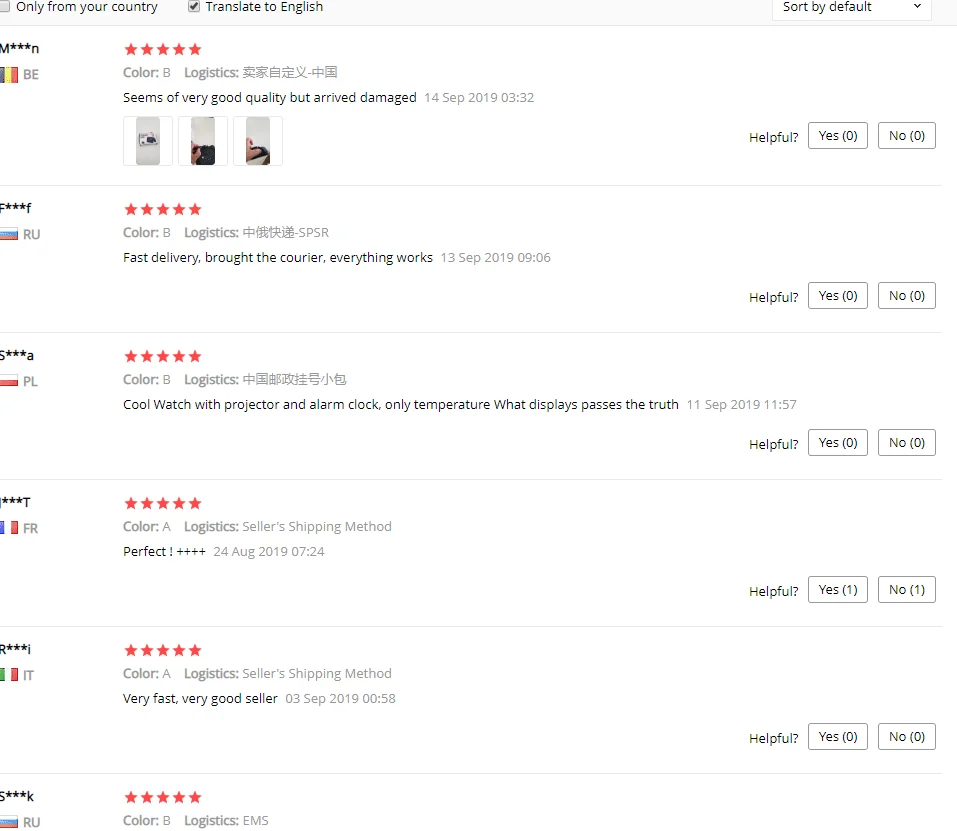
Task: Vote No (0) on 'Fast delivery' review
Action: pos(906,296)
